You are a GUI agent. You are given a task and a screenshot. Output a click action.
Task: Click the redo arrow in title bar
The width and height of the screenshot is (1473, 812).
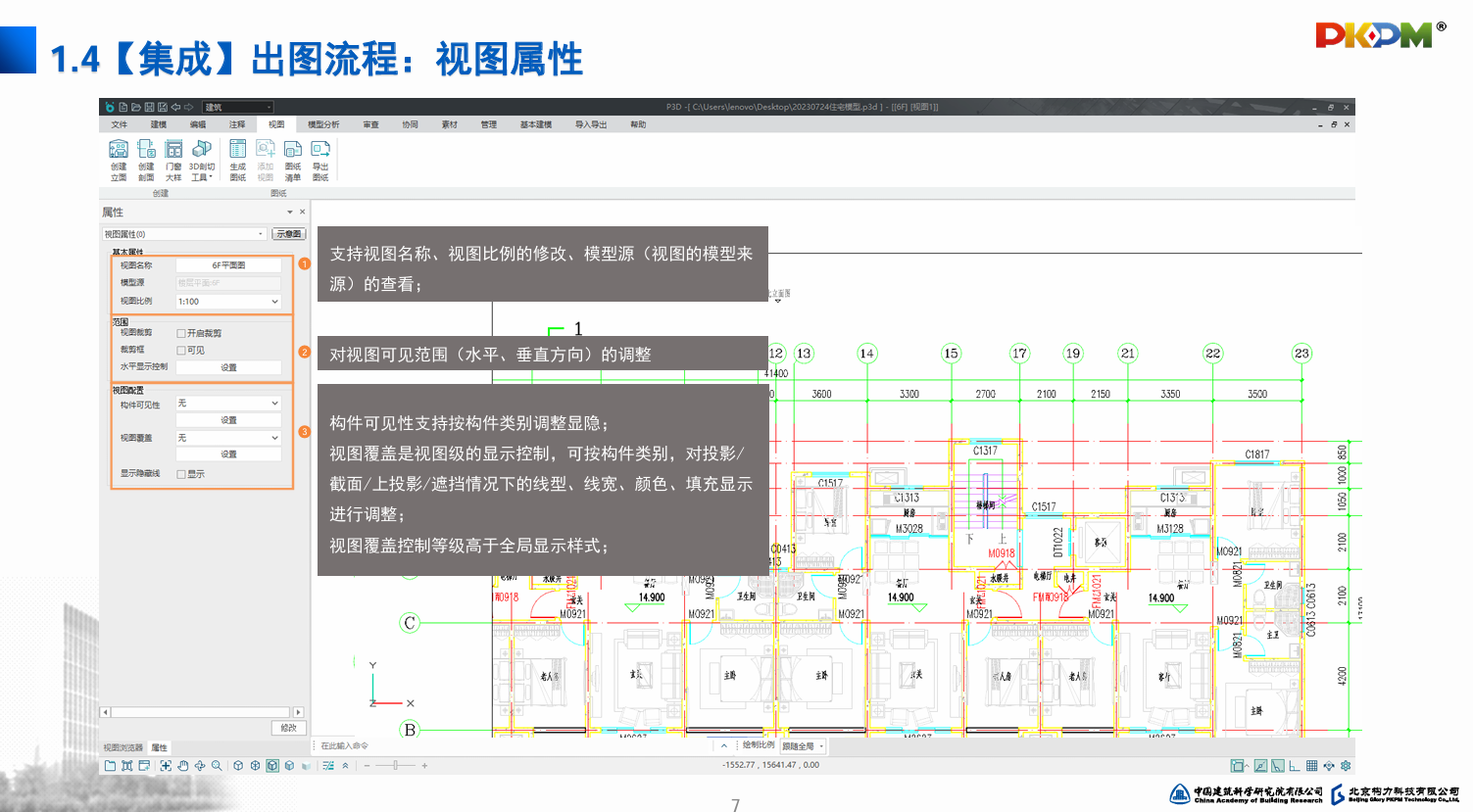coord(188,107)
